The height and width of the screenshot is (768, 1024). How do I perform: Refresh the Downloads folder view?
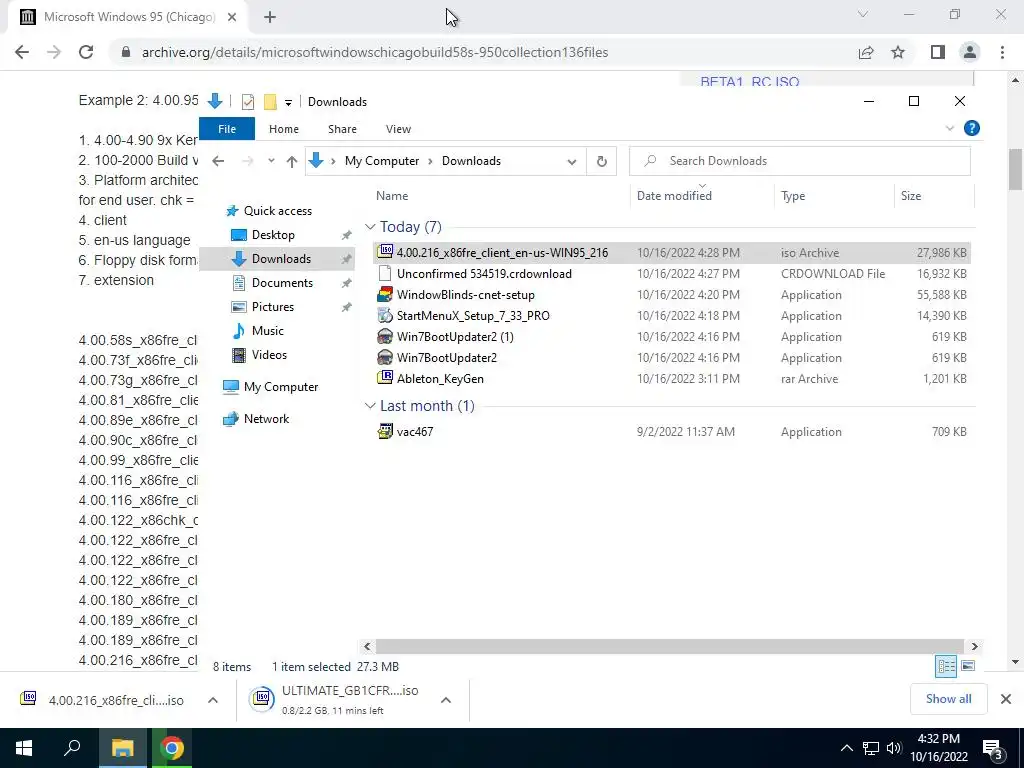pyautogui.click(x=601, y=161)
